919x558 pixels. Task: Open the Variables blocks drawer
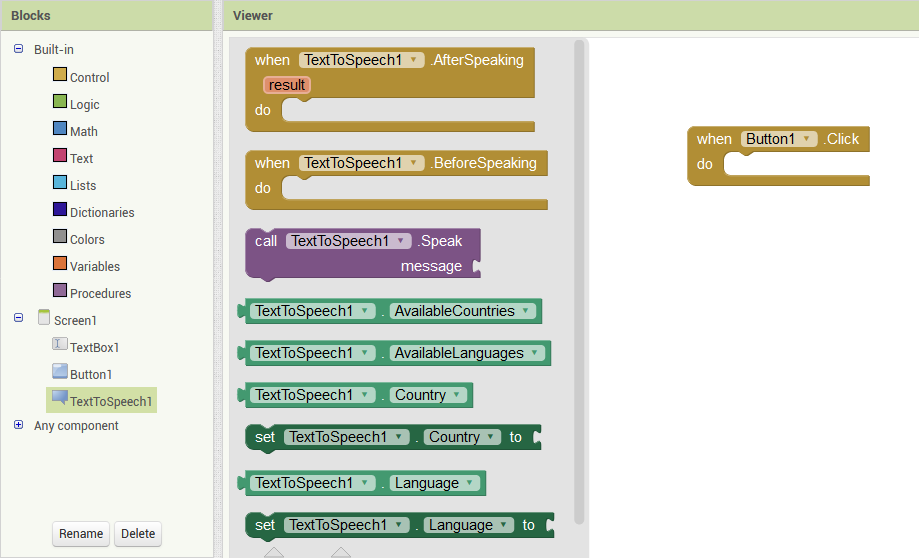pos(60,264)
